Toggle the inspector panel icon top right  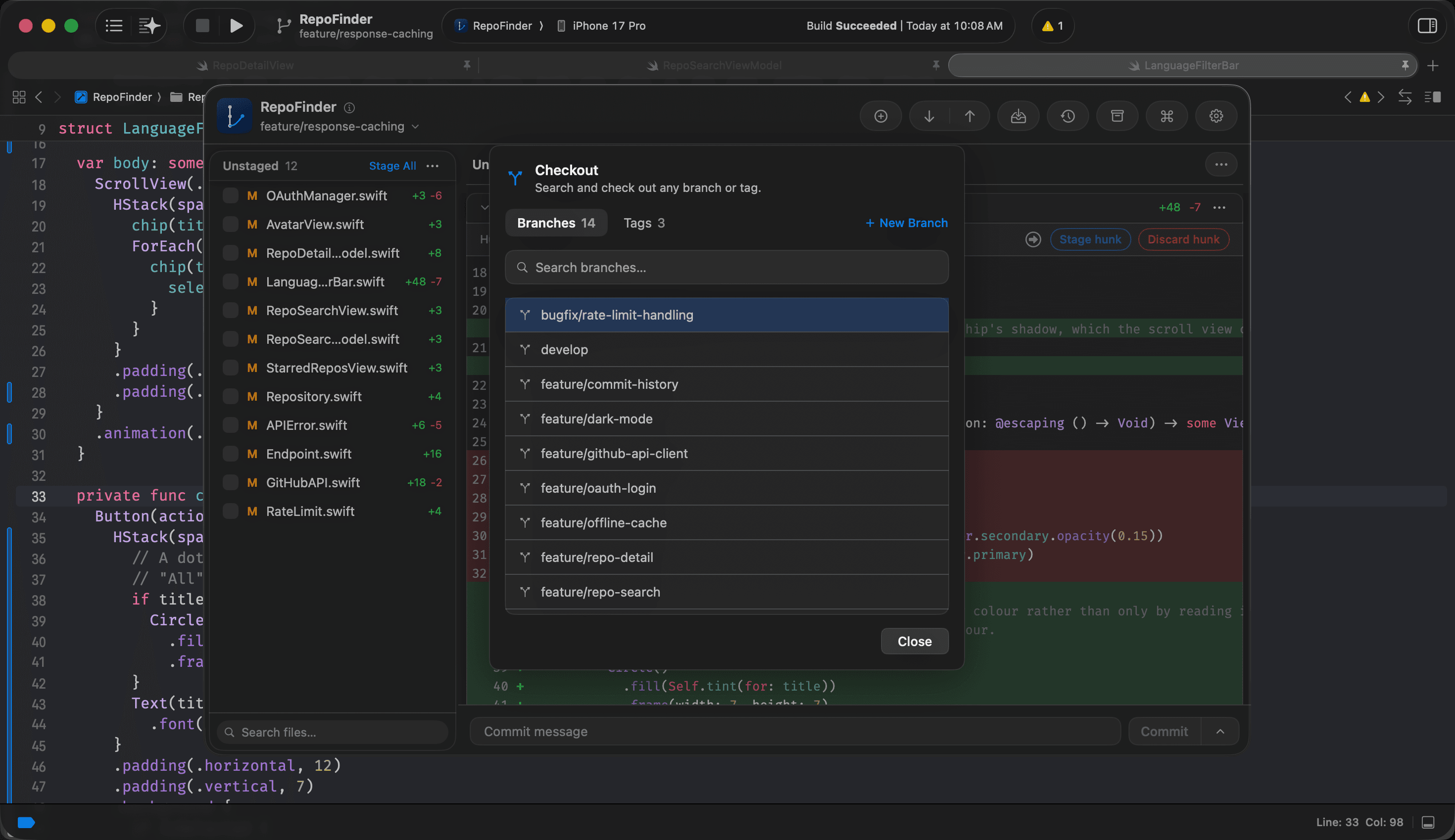(1427, 26)
